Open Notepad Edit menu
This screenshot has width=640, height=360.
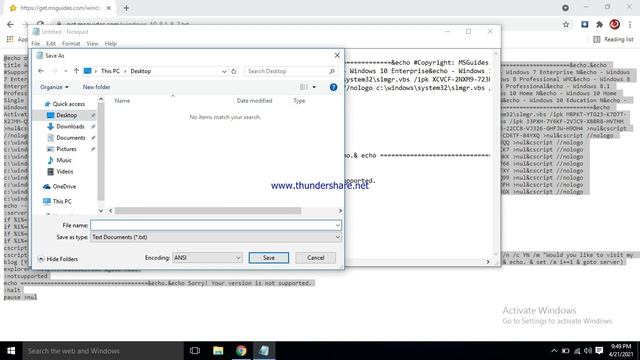click(51, 43)
